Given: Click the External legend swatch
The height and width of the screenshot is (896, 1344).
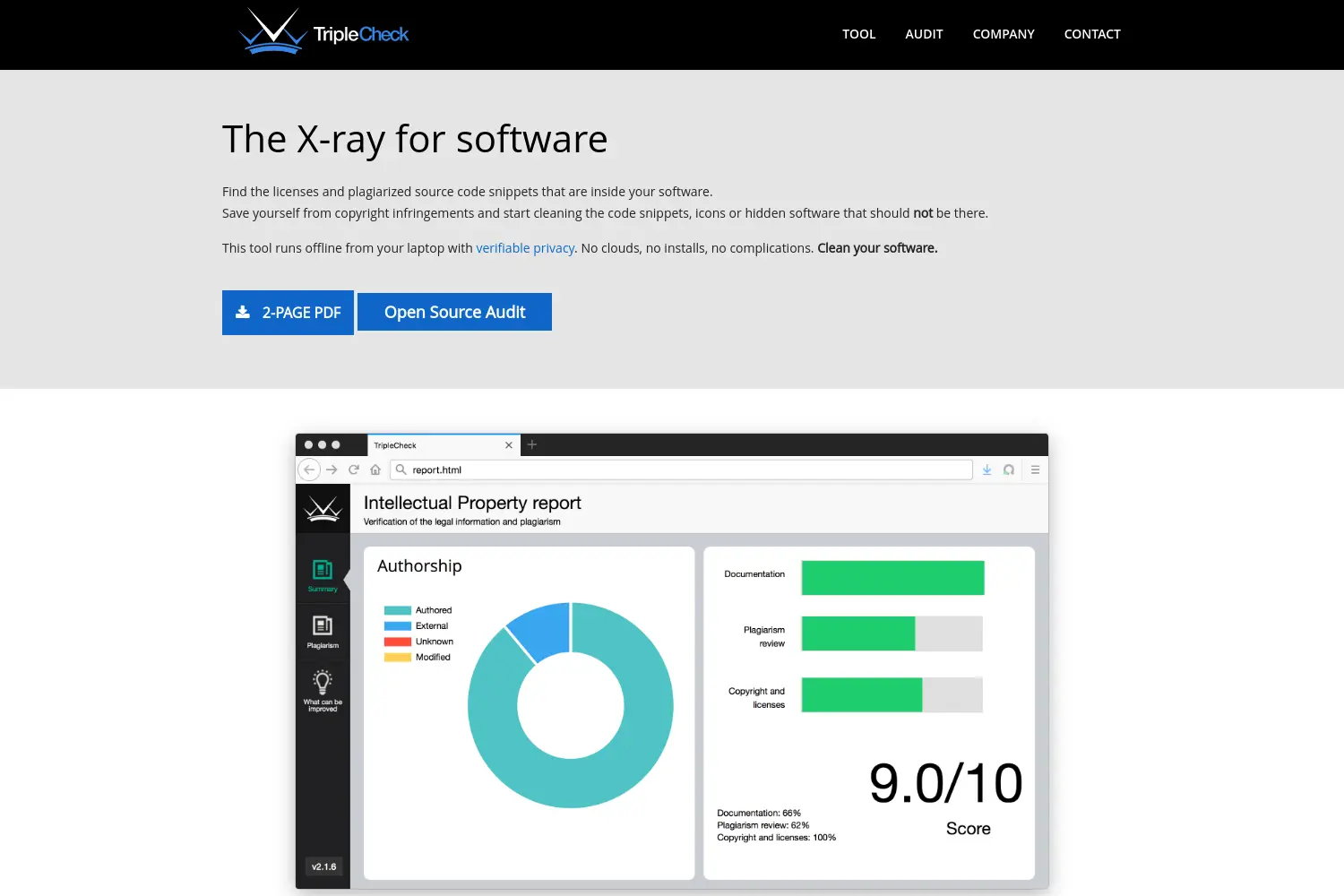Looking at the screenshot, I should pos(398,626).
